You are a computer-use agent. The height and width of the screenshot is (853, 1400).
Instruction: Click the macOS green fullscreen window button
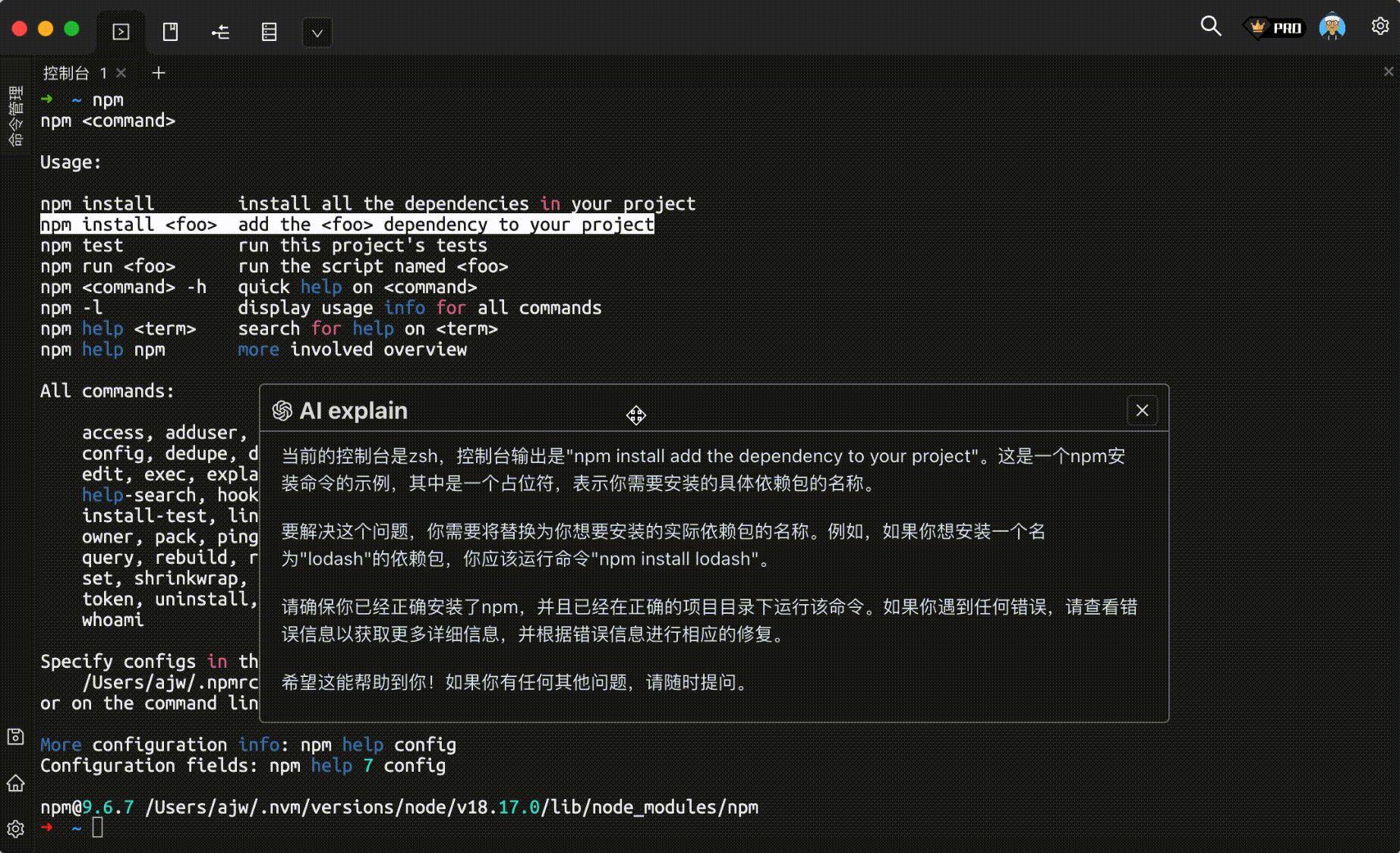click(71, 29)
